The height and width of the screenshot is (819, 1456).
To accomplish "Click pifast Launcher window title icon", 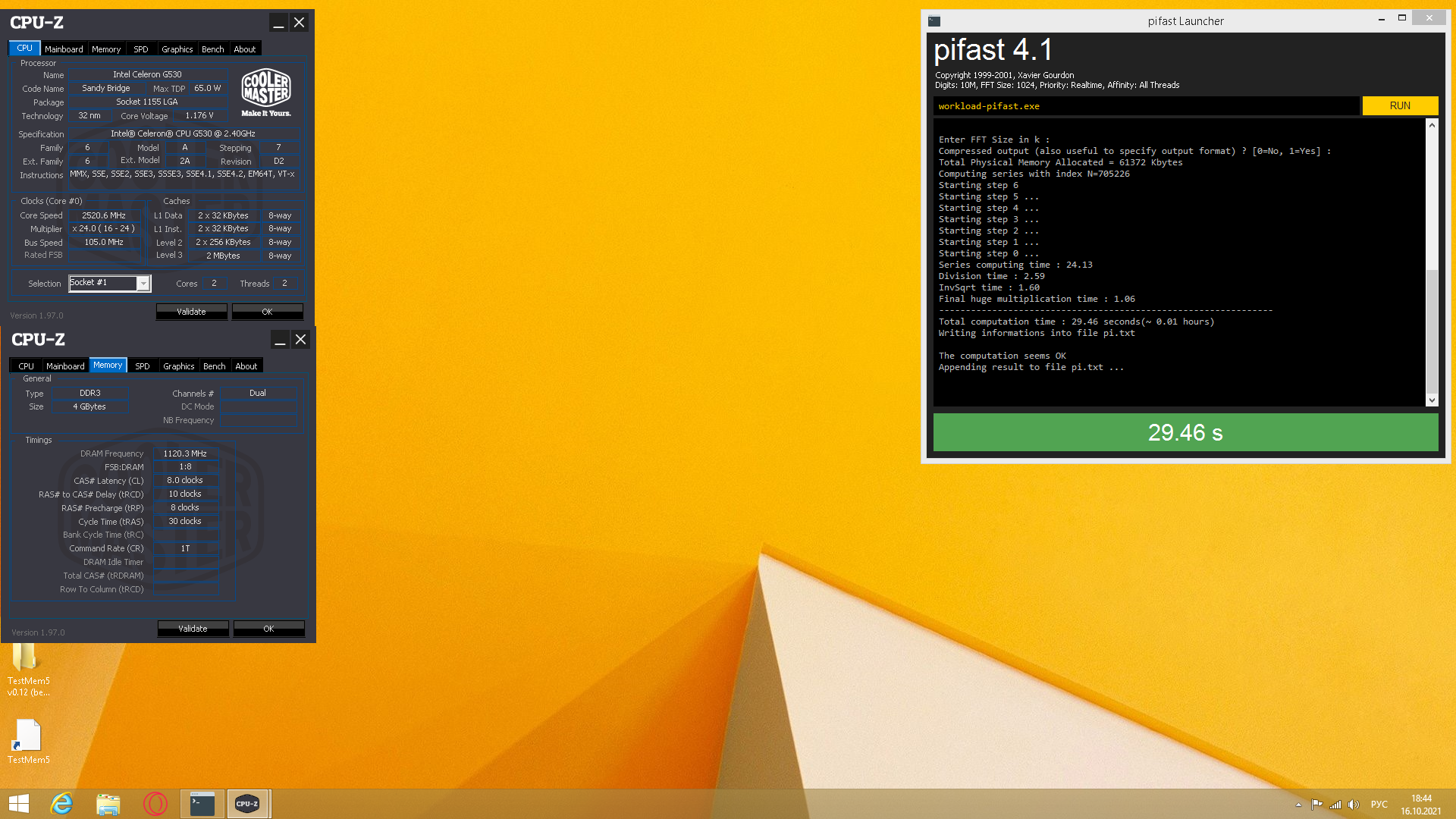I will pyautogui.click(x=934, y=21).
